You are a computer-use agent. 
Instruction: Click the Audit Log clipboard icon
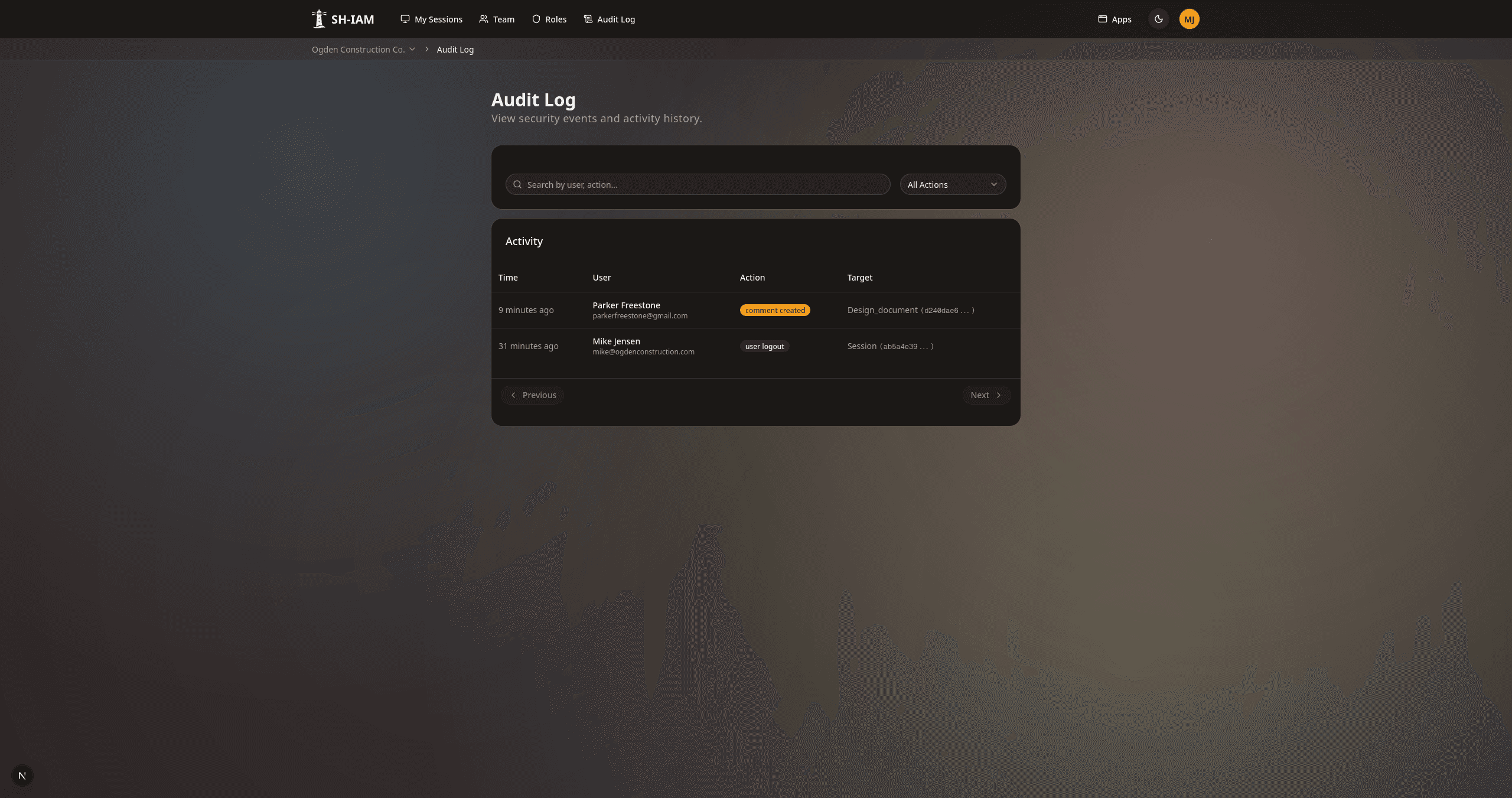click(x=587, y=19)
